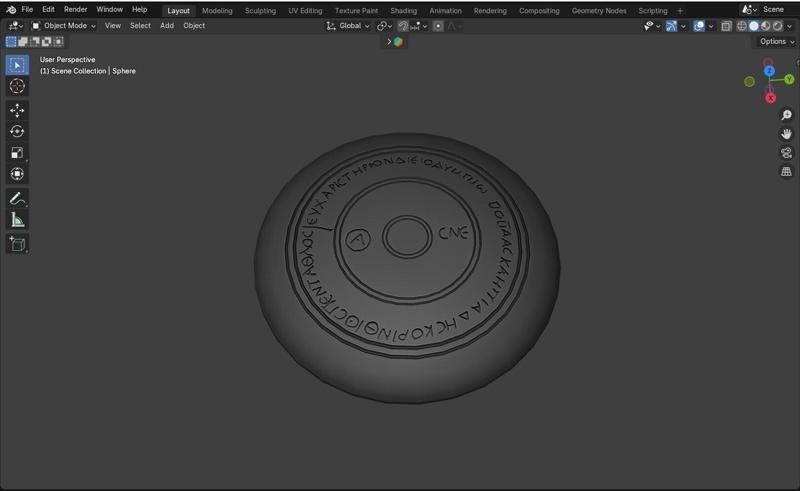Open the Sculpting workspace tab
The image size is (800, 491).
tap(260, 10)
